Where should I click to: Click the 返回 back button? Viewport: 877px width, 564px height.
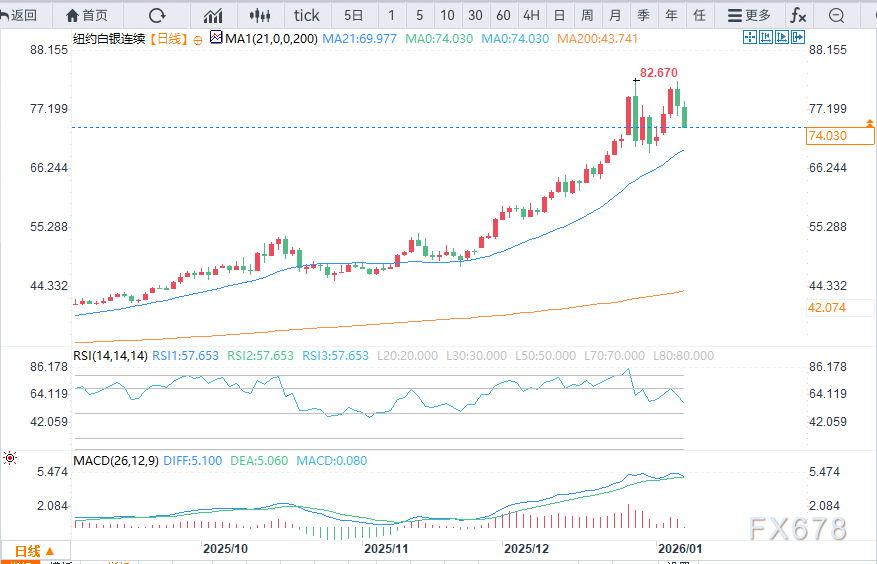coord(20,15)
